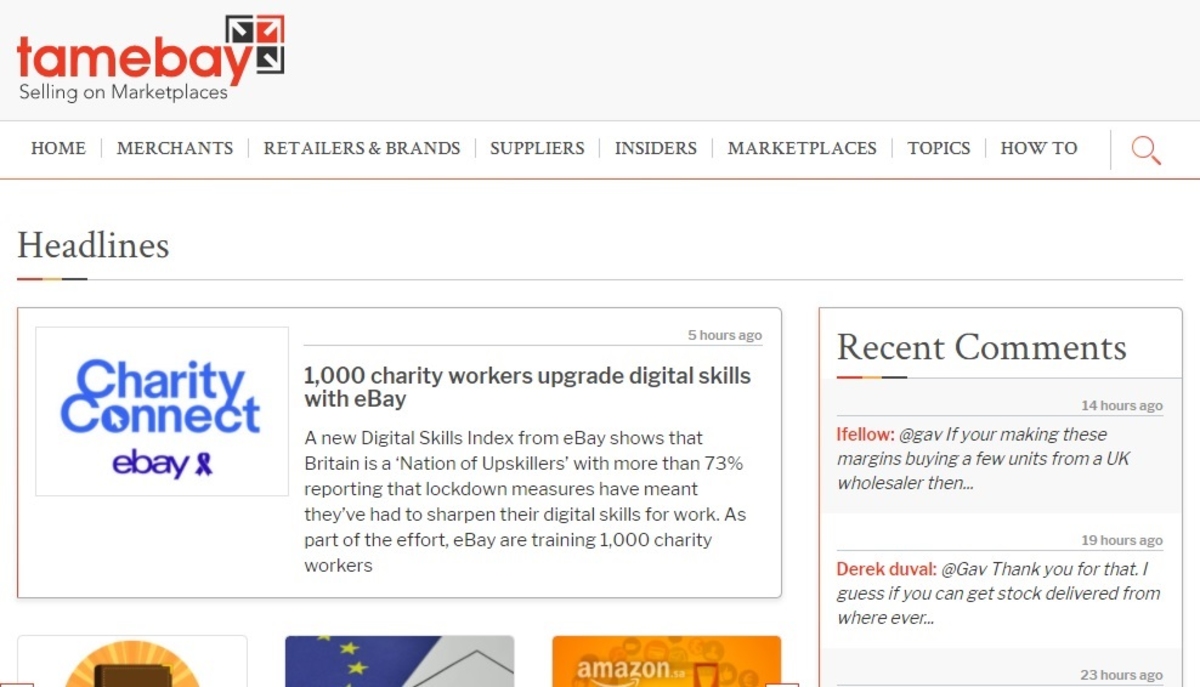Screen dimensions: 1200x687
Task: Open Derek duval's recent comment
Action: (x=1000, y=593)
